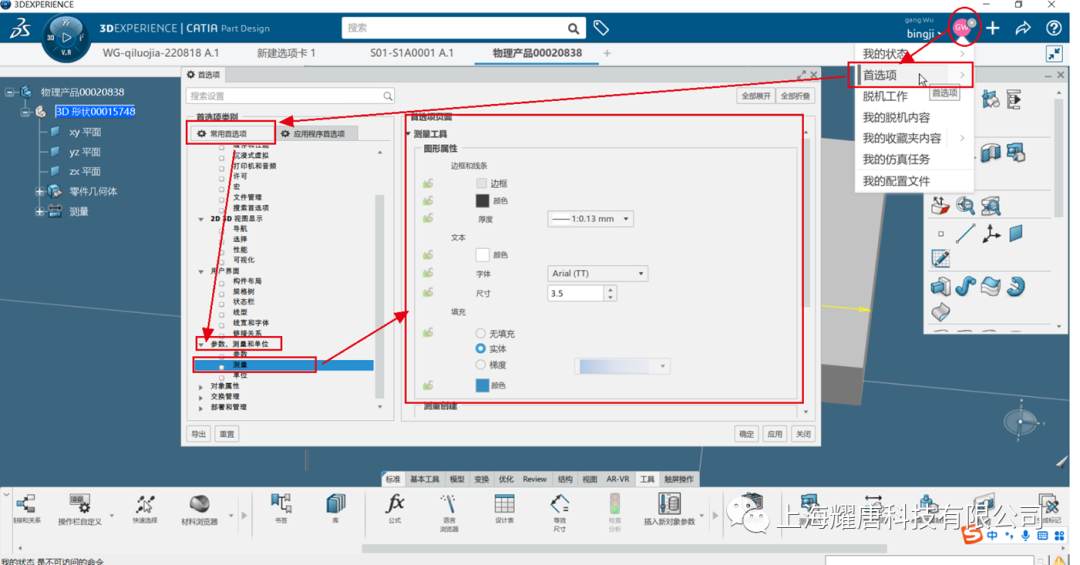Click the share arrow icon in the top bar
Viewport: 1080px width, 565px height.
point(1023,28)
